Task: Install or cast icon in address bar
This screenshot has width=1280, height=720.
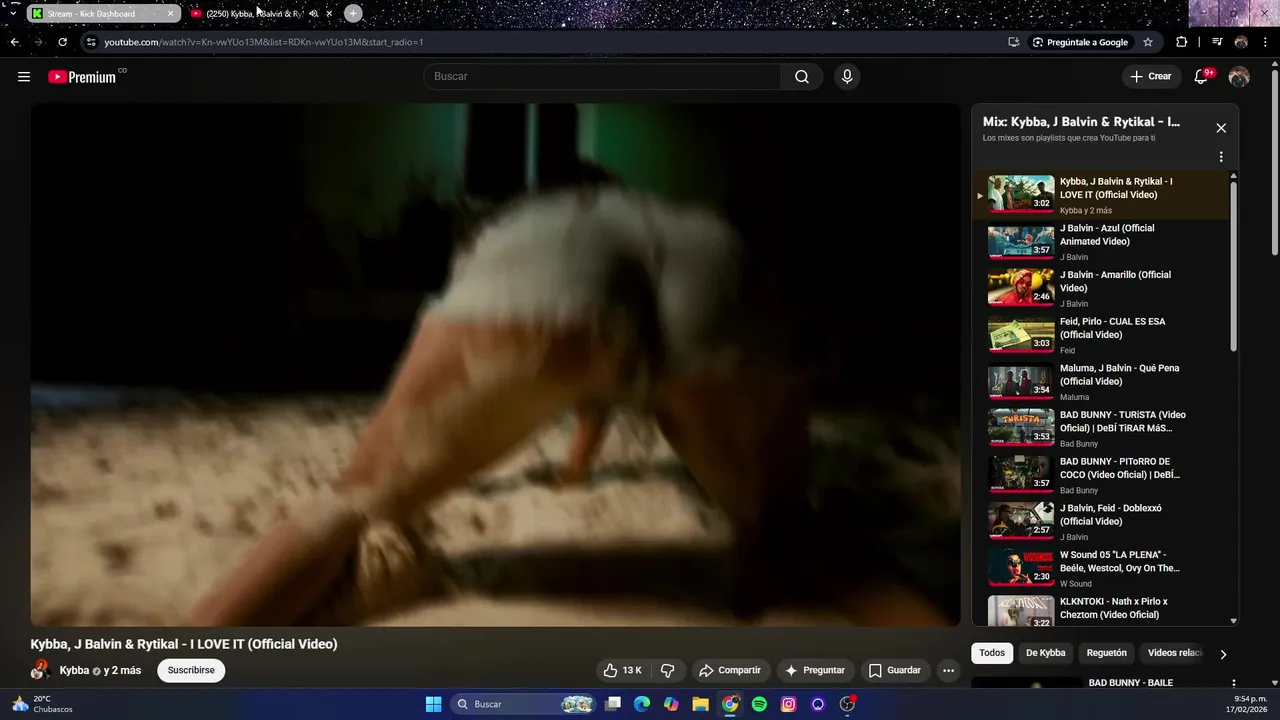Action: tap(1014, 42)
